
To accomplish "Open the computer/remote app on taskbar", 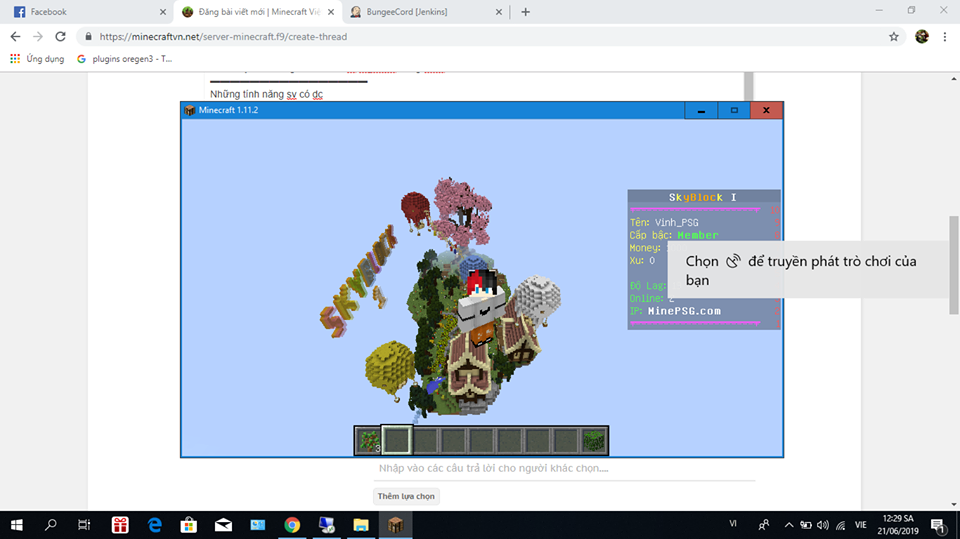I will pos(326,525).
